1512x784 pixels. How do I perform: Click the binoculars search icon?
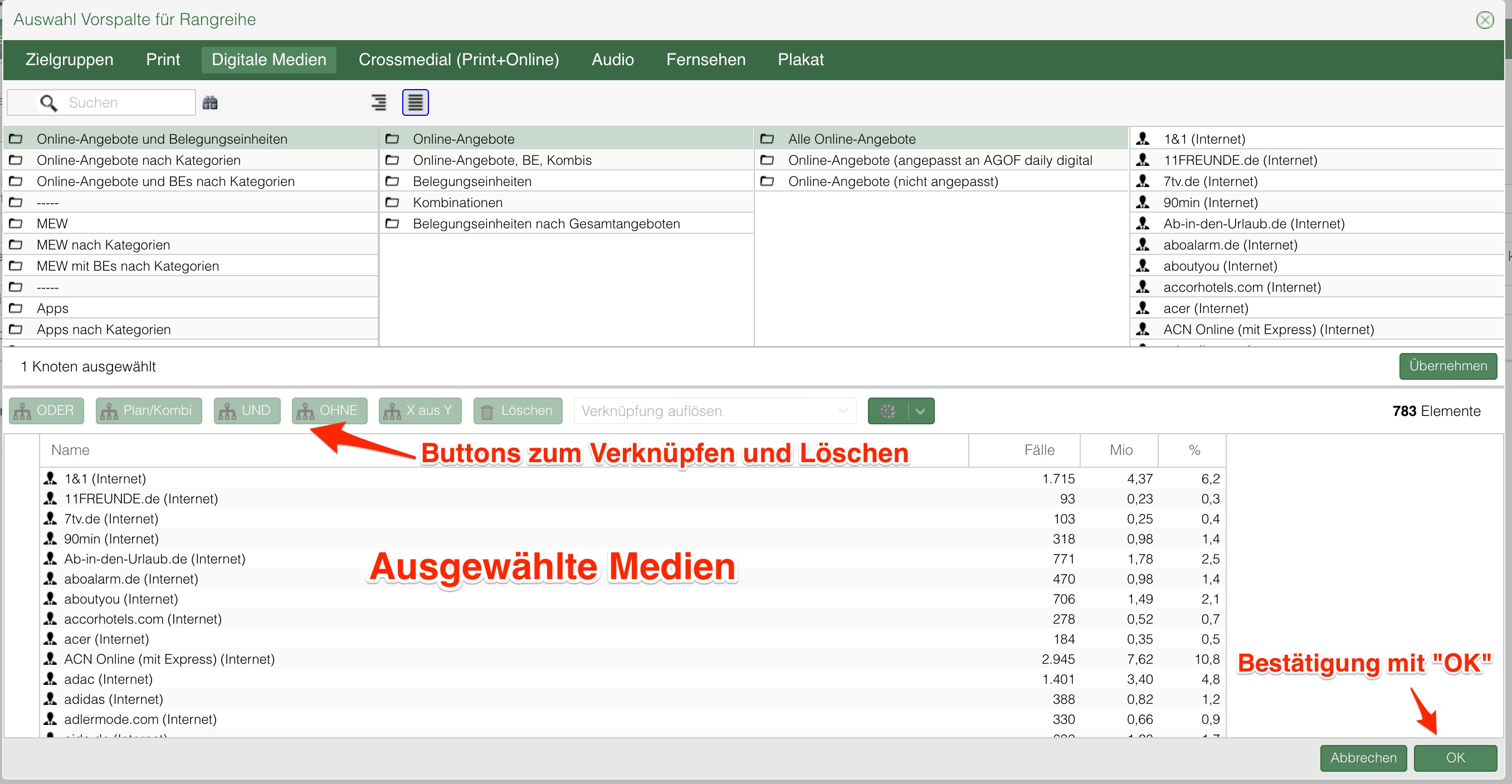click(x=209, y=102)
